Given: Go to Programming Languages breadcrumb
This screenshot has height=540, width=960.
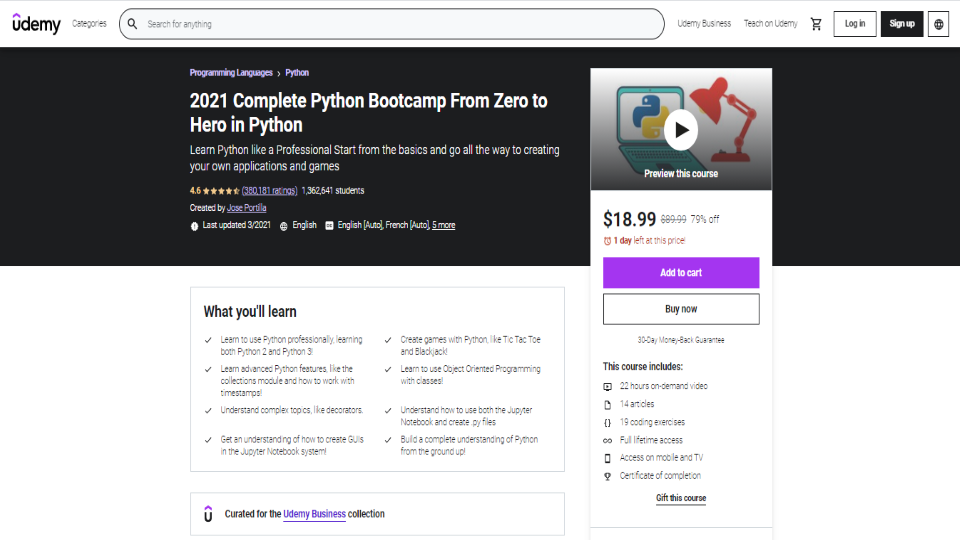Looking at the screenshot, I should coord(231,72).
